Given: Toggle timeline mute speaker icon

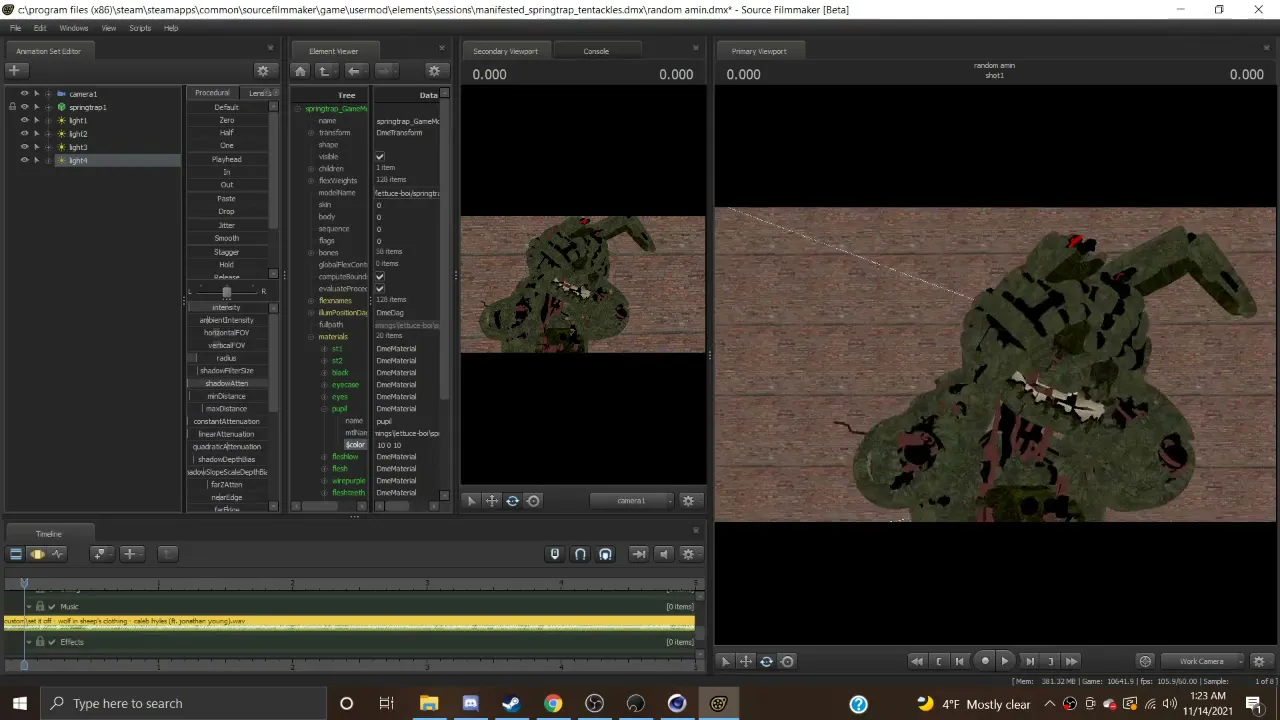Looking at the screenshot, I should pos(663,554).
